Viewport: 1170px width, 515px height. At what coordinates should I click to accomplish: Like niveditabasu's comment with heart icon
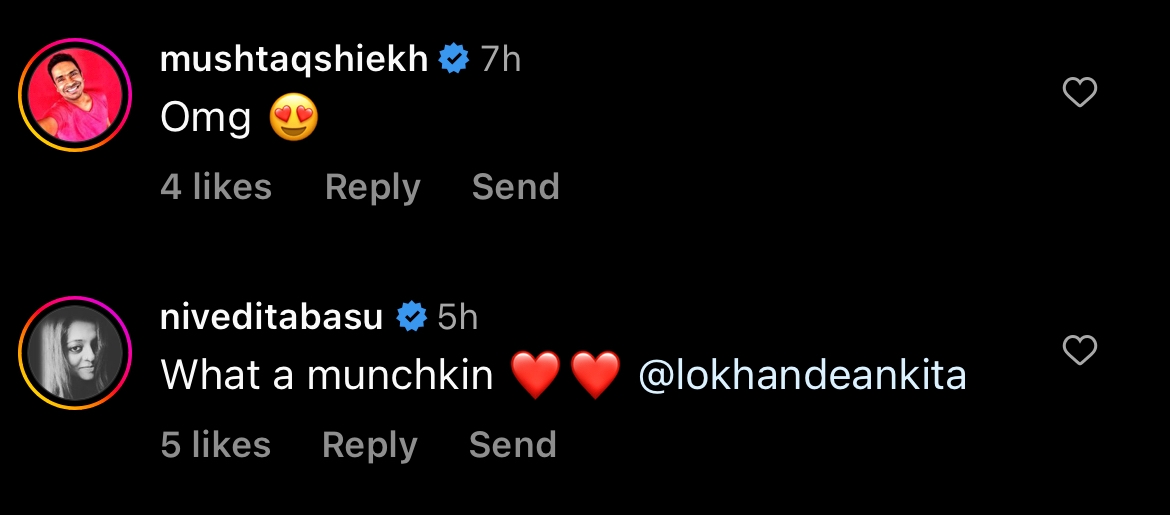(1079, 351)
